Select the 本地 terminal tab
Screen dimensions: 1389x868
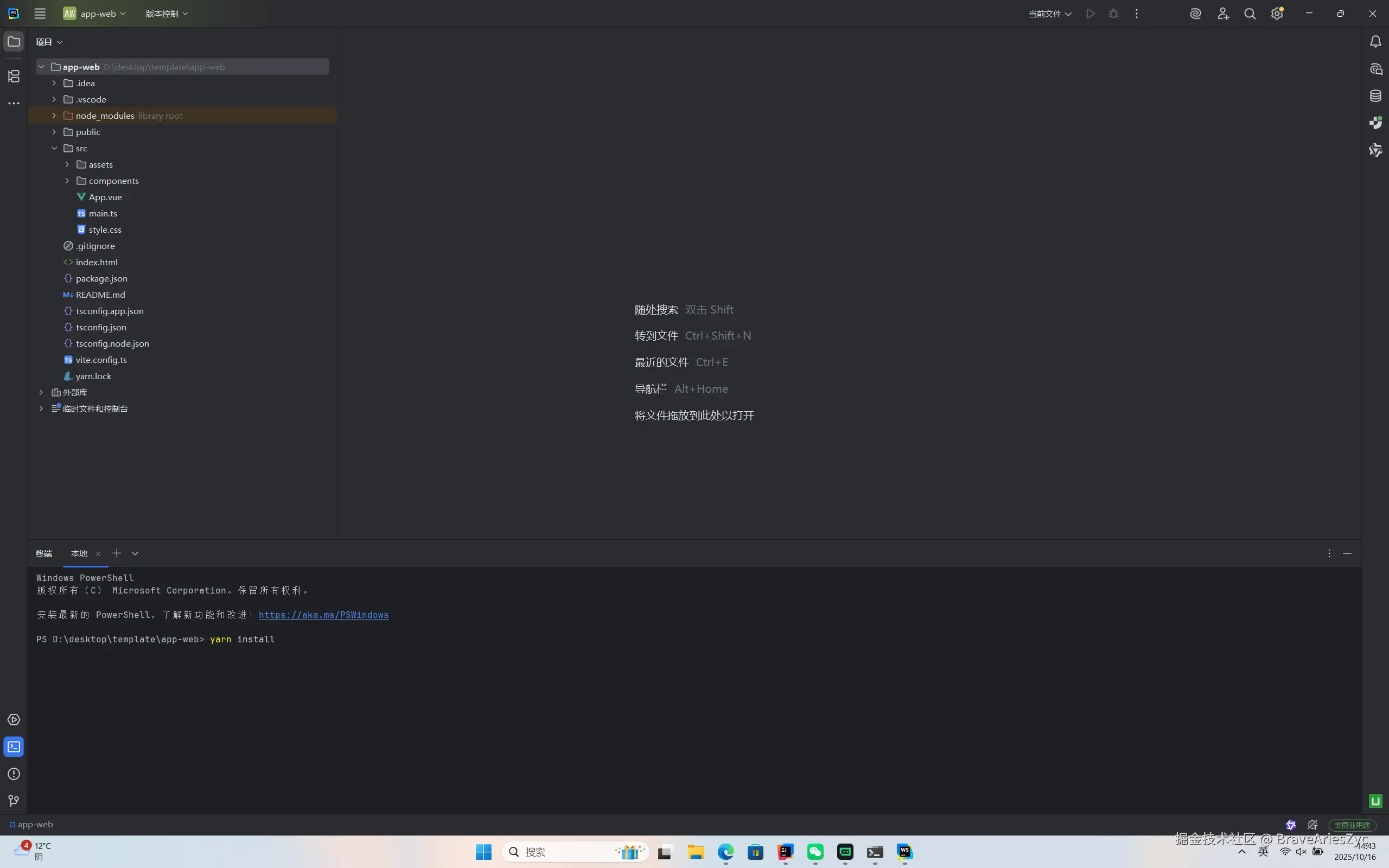click(79, 553)
